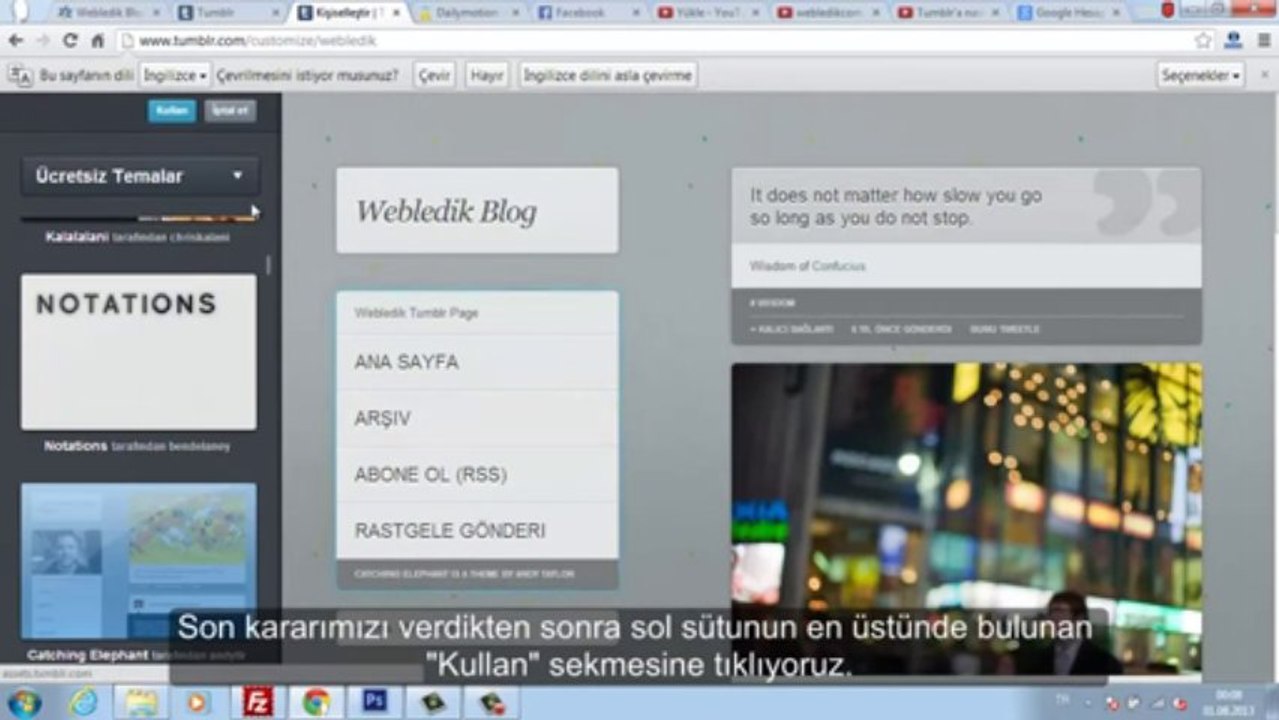Image resolution: width=1279 pixels, height=720 pixels.
Task: Click the Çevir translate button
Action: pos(434,76)
